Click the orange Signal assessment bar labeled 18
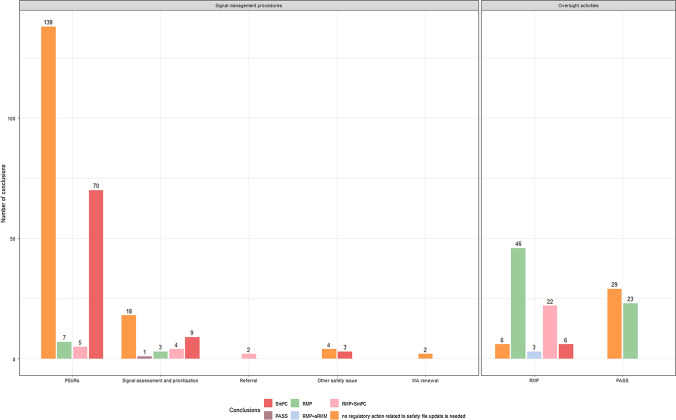Viewport: 676px width, 420px height. click(x=129, y=337)
